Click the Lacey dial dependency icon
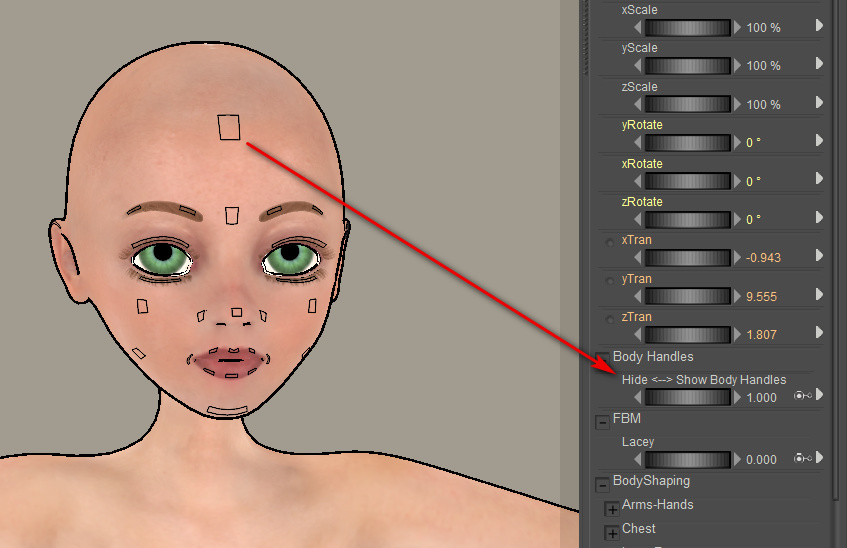The height and width of the screenshot is (548, 847). click(x=801, y=458)
